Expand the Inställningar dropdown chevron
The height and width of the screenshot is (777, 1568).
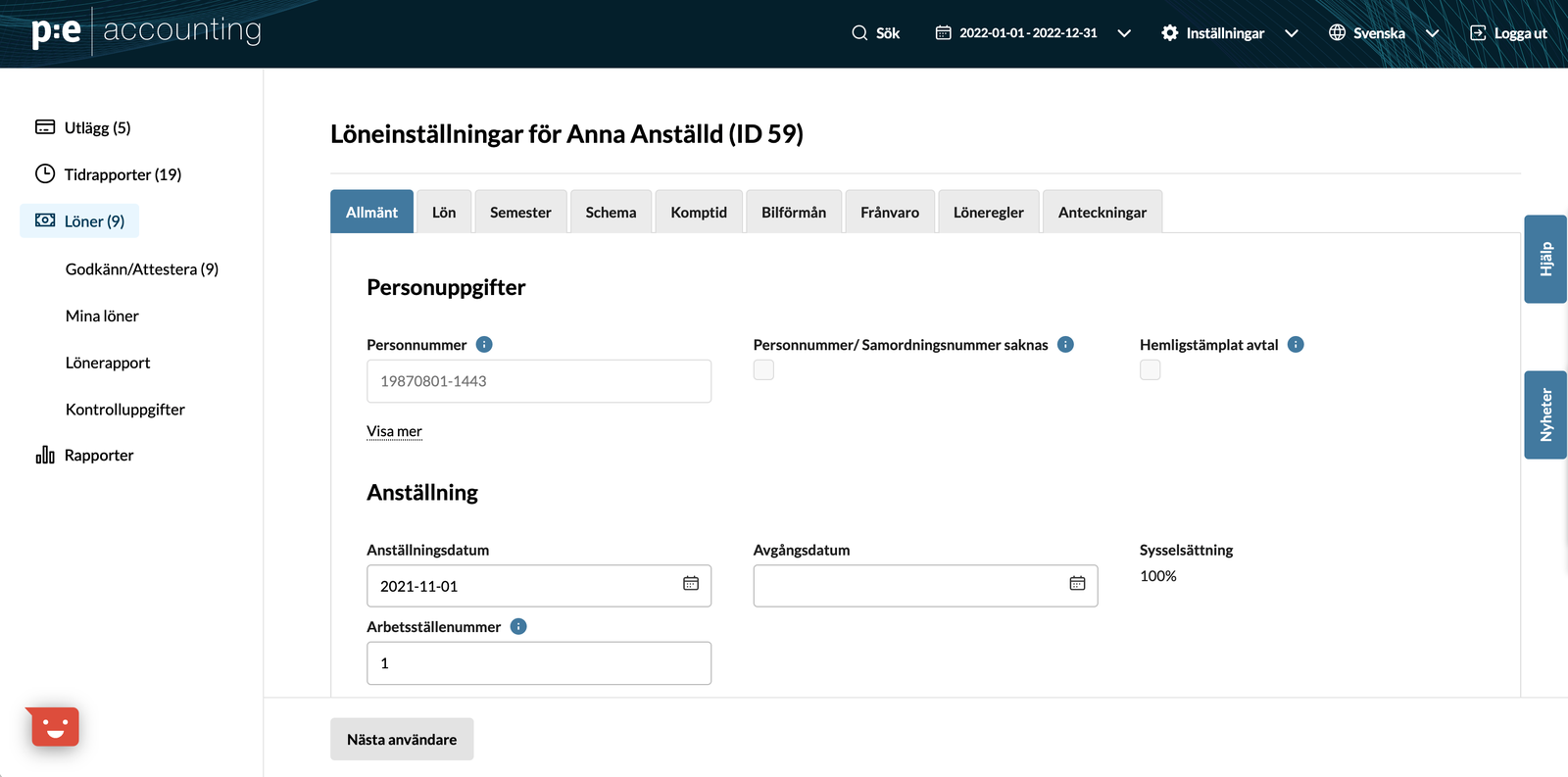1292,33
